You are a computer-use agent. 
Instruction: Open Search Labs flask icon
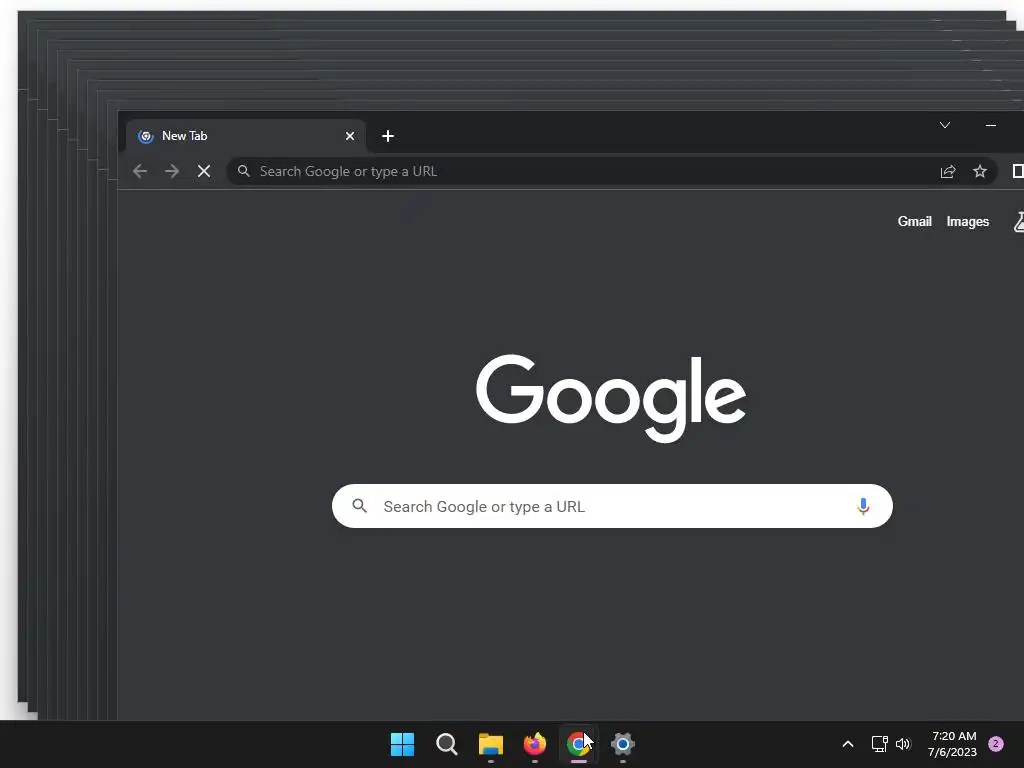pos(1019,221)
